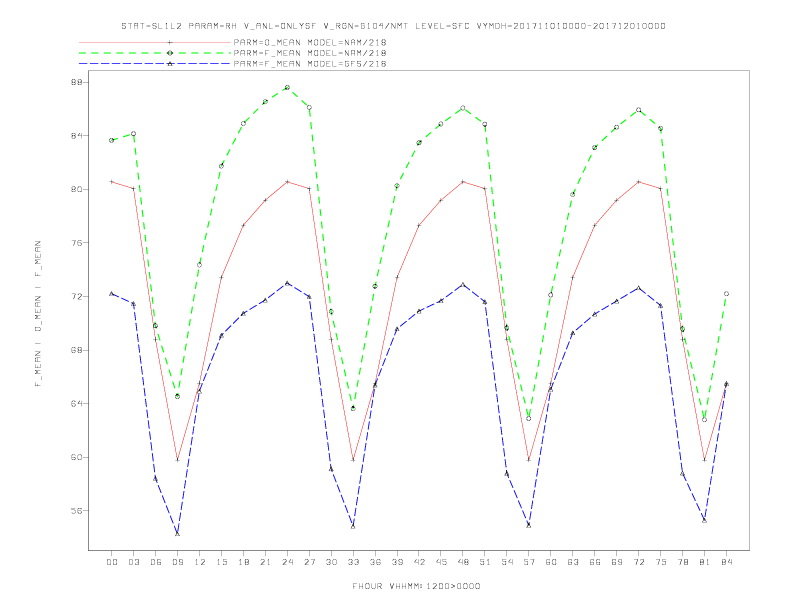This screenshot has width=792, height=612.
Task: Click x-axis tick label 75
Action: tap(661, 562)
